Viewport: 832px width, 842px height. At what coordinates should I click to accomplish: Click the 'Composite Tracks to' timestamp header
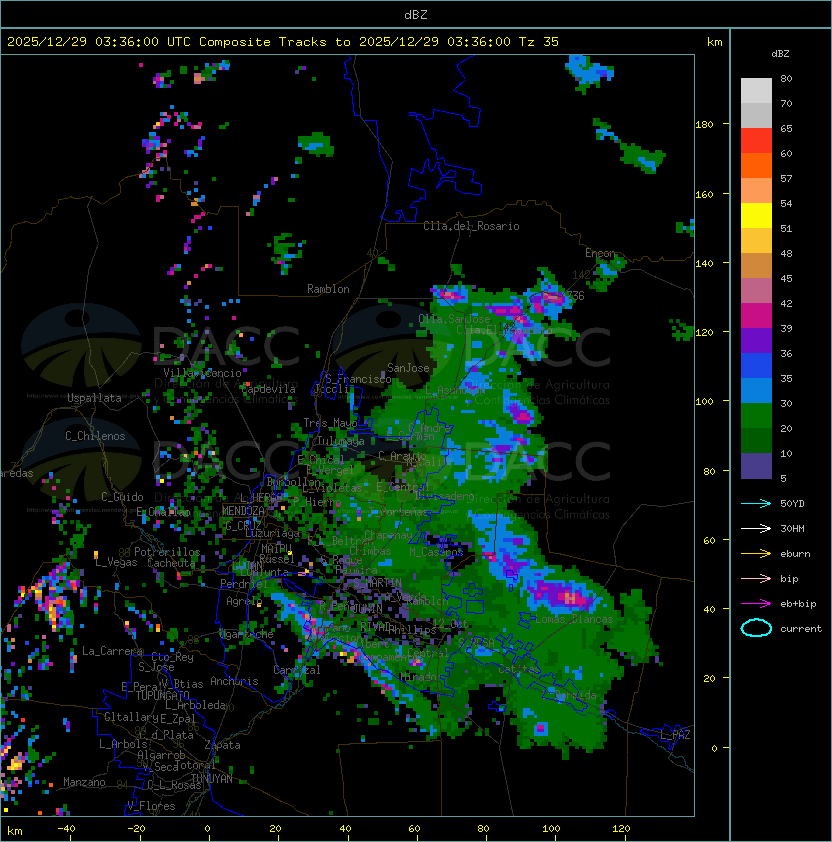[283, 42]
